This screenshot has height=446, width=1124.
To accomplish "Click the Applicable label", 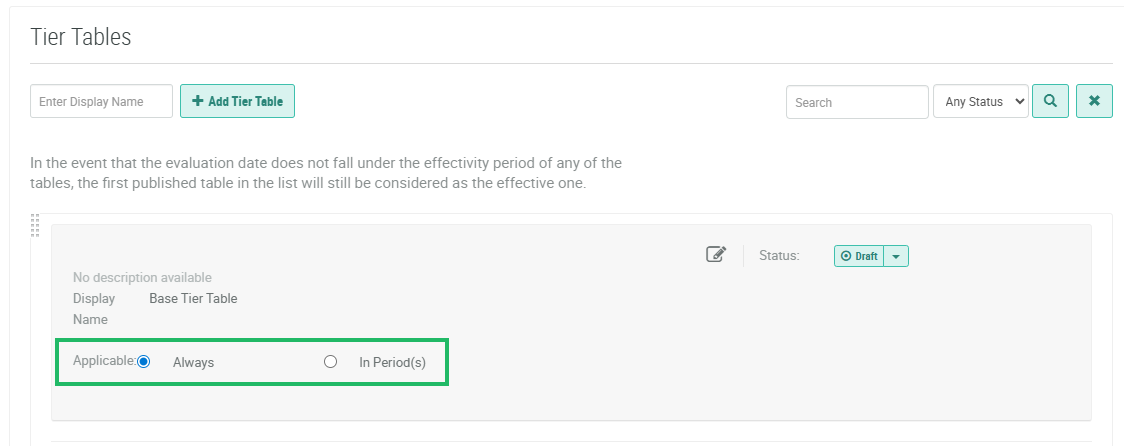I will tap(103, 361).
